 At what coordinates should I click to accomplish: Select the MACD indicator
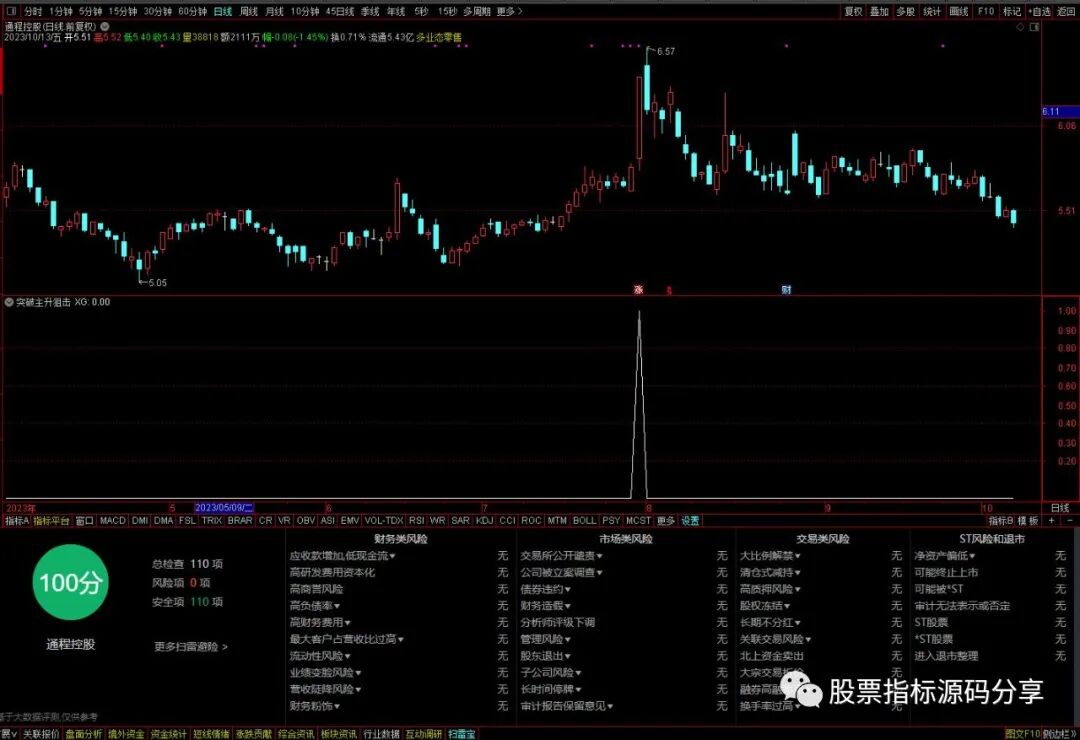coord(112,521)
